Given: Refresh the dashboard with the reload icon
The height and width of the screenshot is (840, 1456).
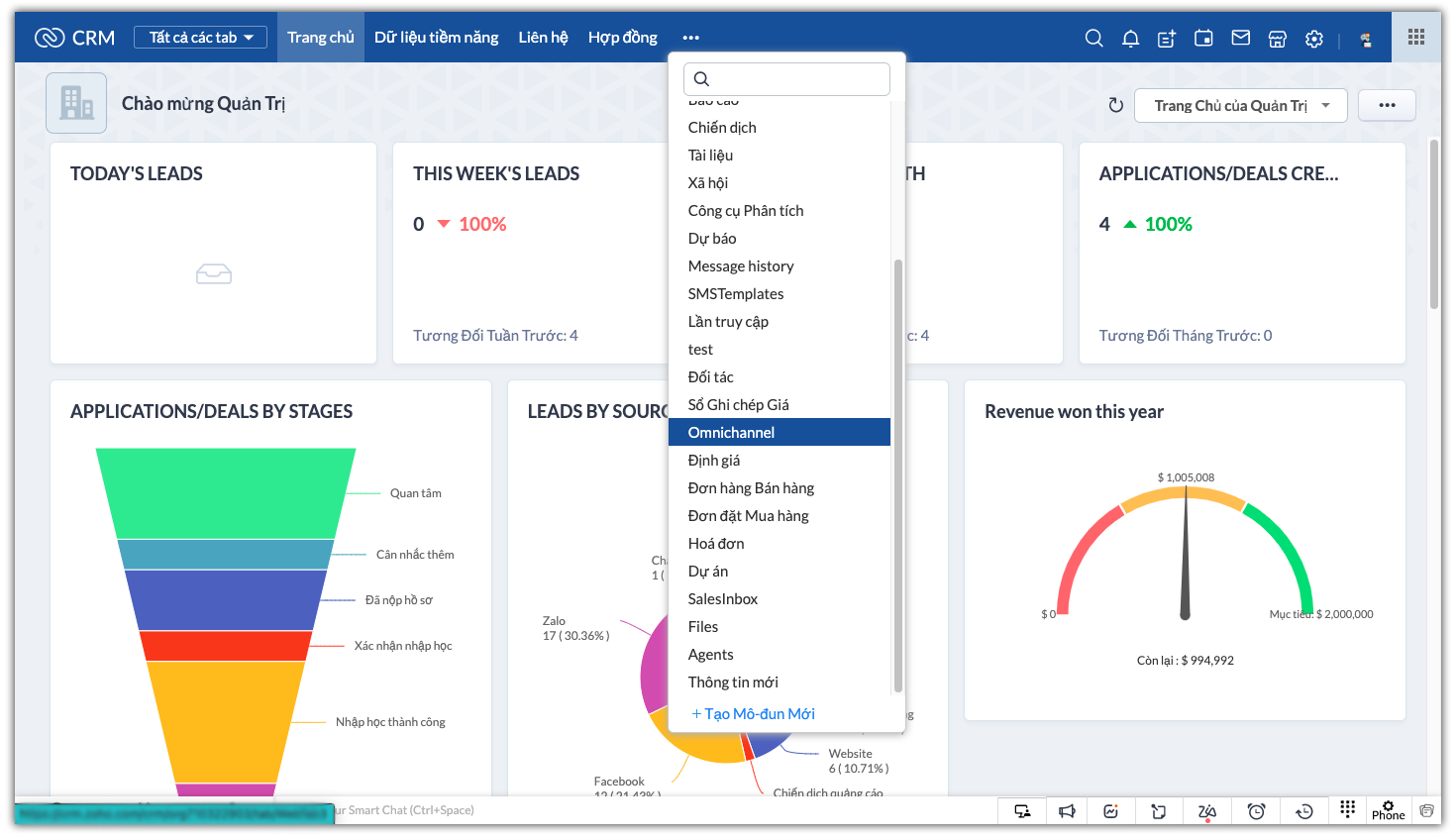Looking at the screenshot, I should tap(1116, 105).
